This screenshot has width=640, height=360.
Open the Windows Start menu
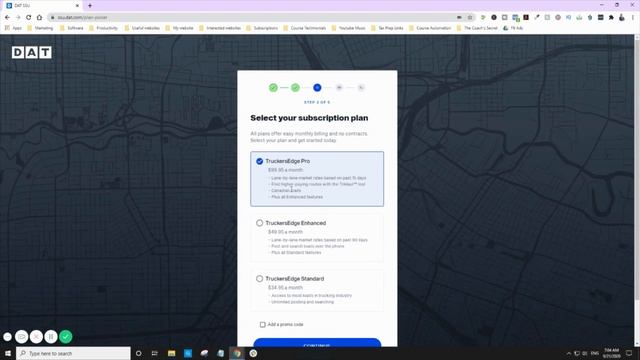(x=7, y=353)
